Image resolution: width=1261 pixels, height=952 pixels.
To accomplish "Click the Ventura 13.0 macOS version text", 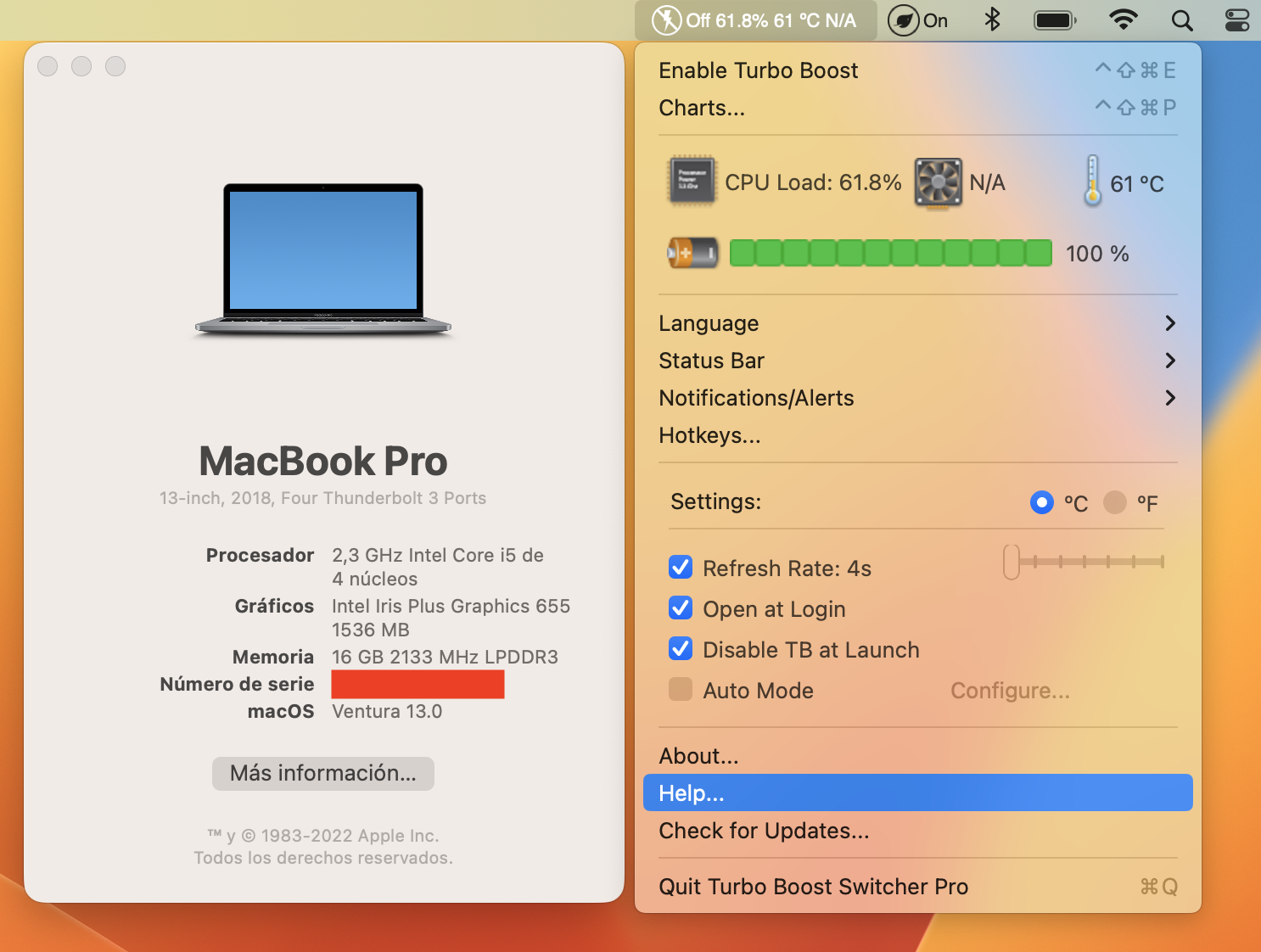I will (387, 711).
